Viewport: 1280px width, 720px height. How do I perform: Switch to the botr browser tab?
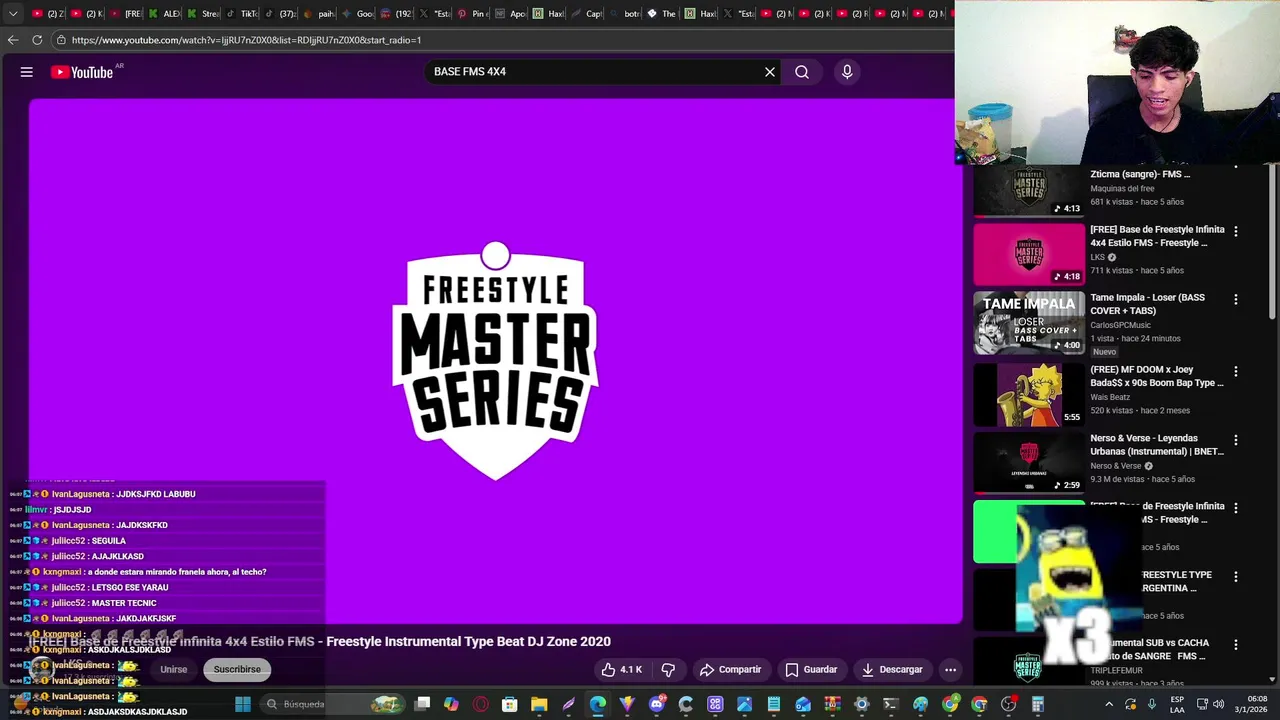624,14
